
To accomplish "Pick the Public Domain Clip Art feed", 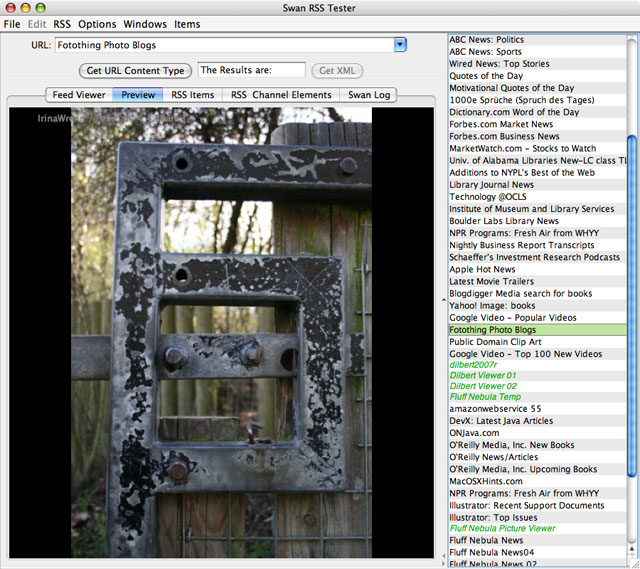I will pyautogui.click(x=494, y=342).
